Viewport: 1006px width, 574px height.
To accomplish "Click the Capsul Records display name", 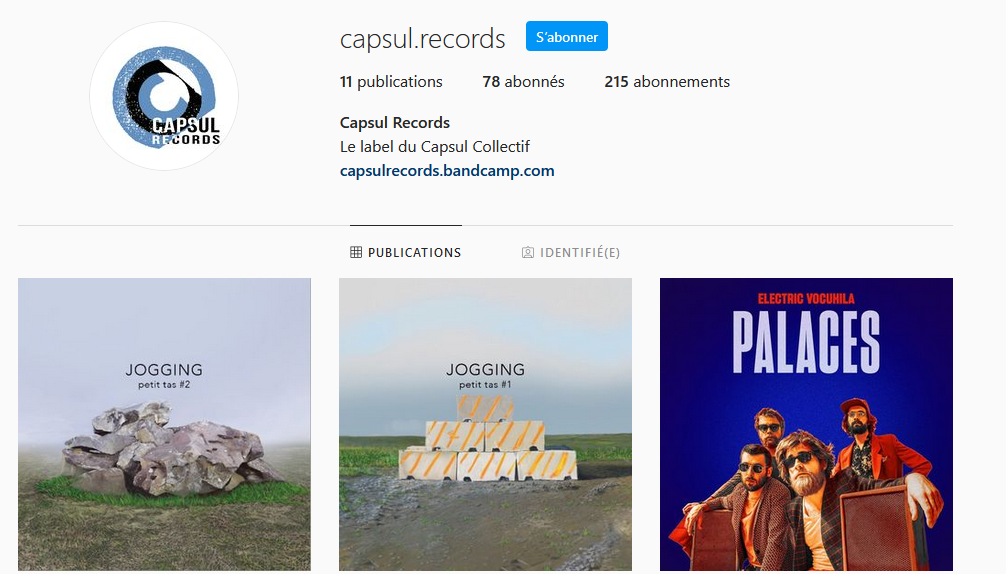I will [x=395, y=122].
